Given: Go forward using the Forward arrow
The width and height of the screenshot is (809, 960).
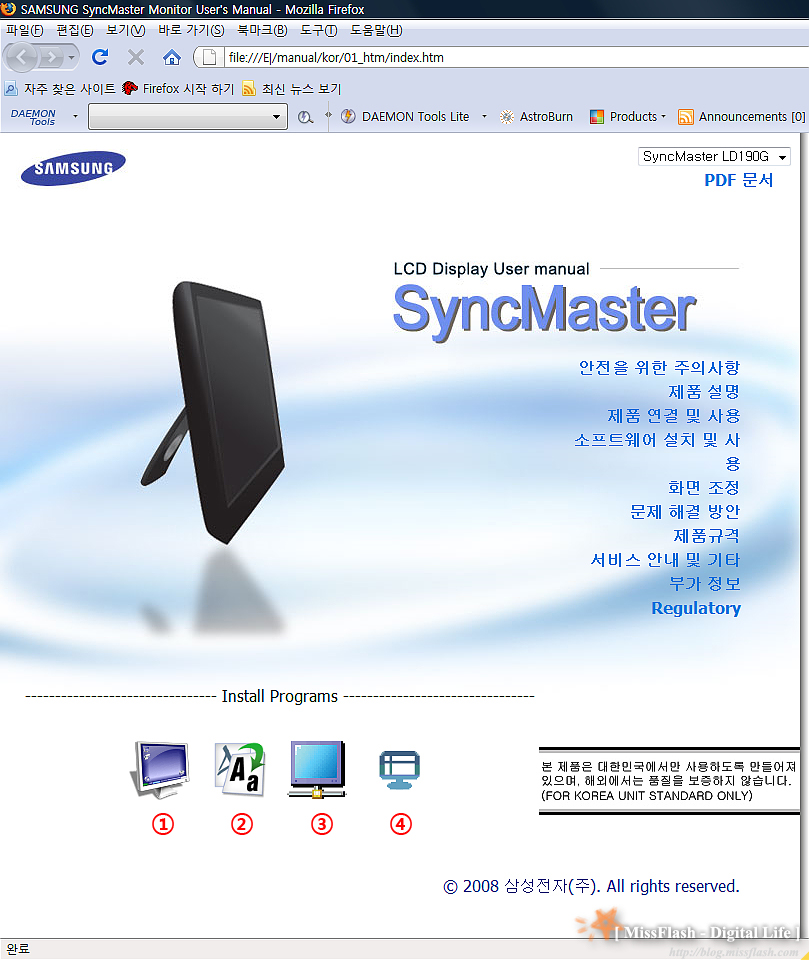Looking at the screenshot, I should pos(51,58).
